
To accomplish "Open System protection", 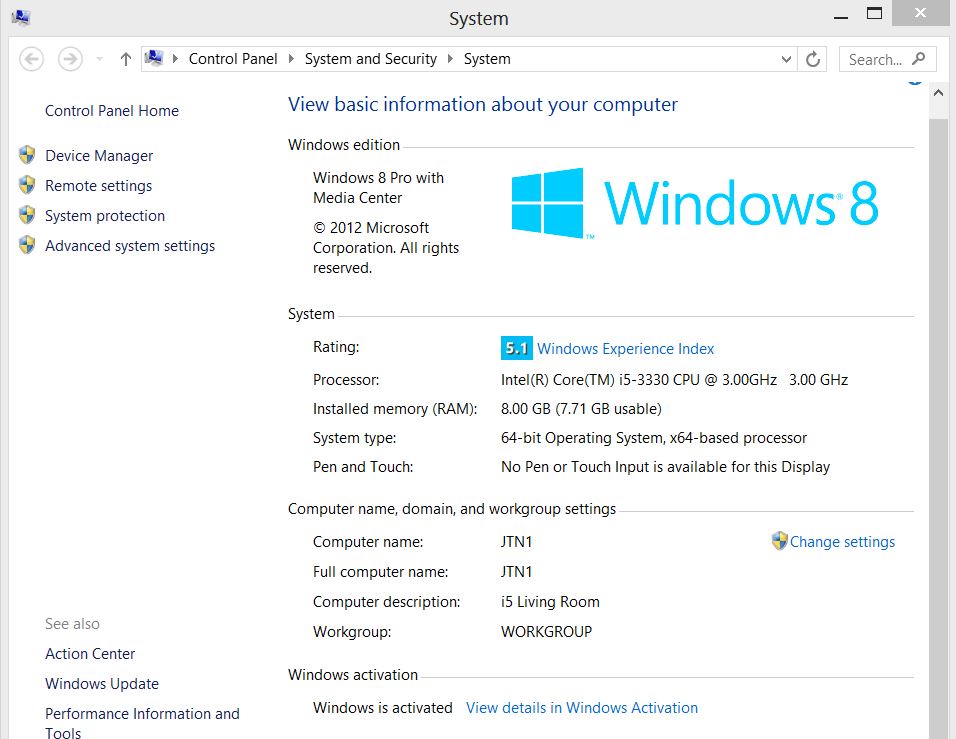I will coord(105,215).
